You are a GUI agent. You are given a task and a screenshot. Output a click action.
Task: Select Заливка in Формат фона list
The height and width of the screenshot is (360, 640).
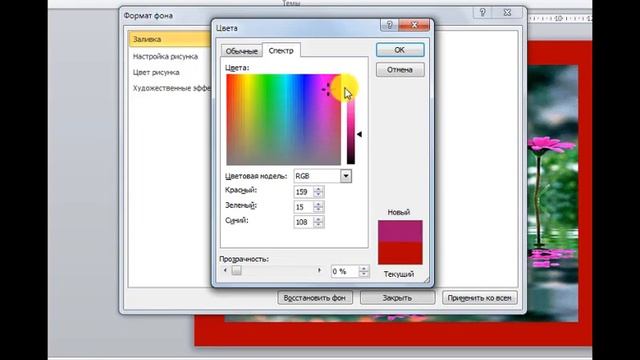(x=170, y=39)
